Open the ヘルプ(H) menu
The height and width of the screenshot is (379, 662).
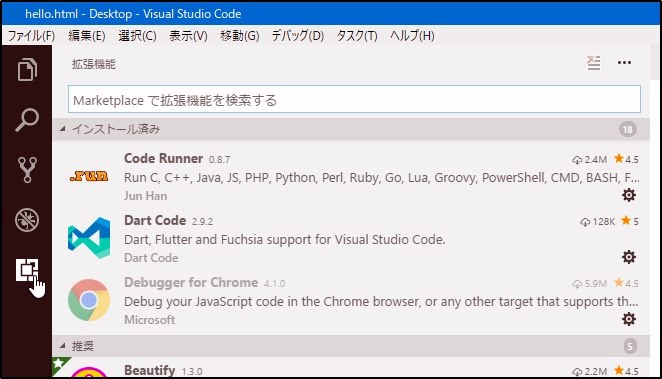412,36
